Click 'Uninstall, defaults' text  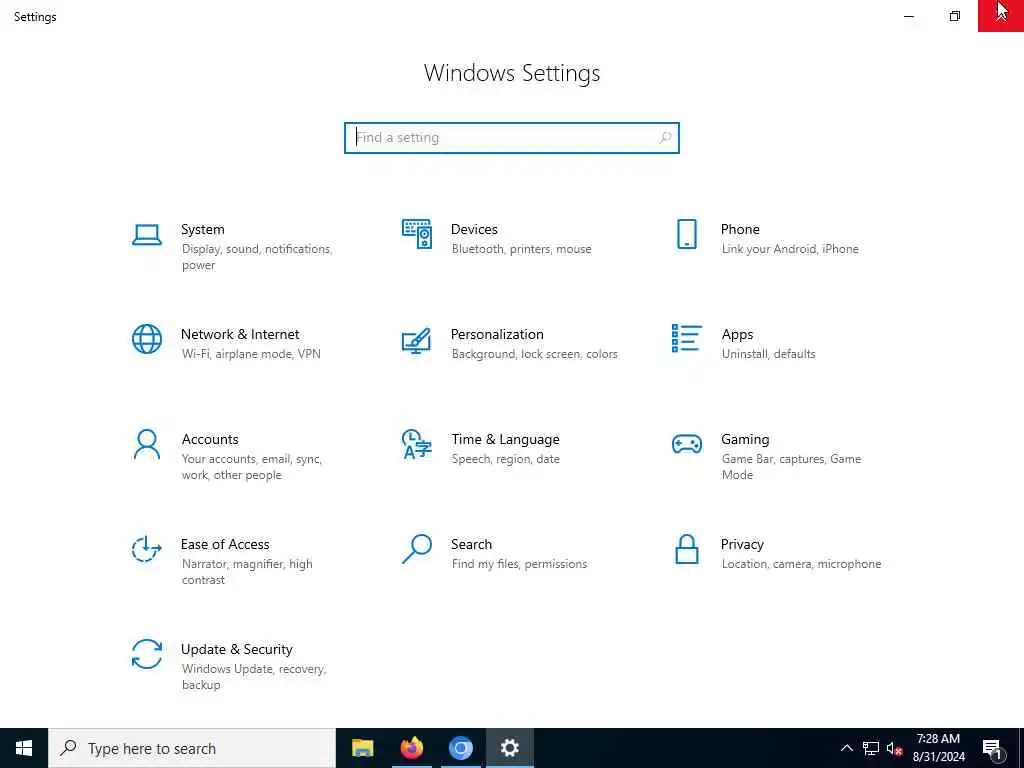[768, 354]
